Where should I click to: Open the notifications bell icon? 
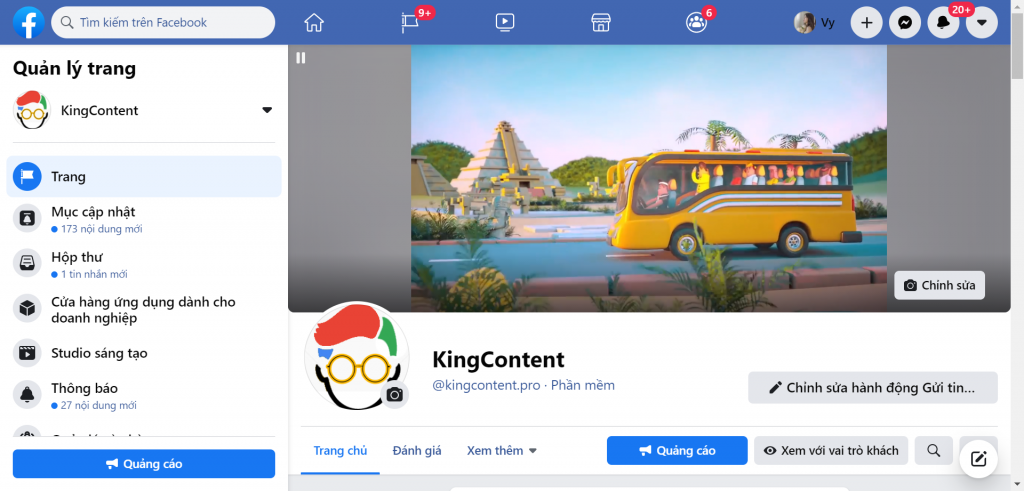tap(943, 22)
